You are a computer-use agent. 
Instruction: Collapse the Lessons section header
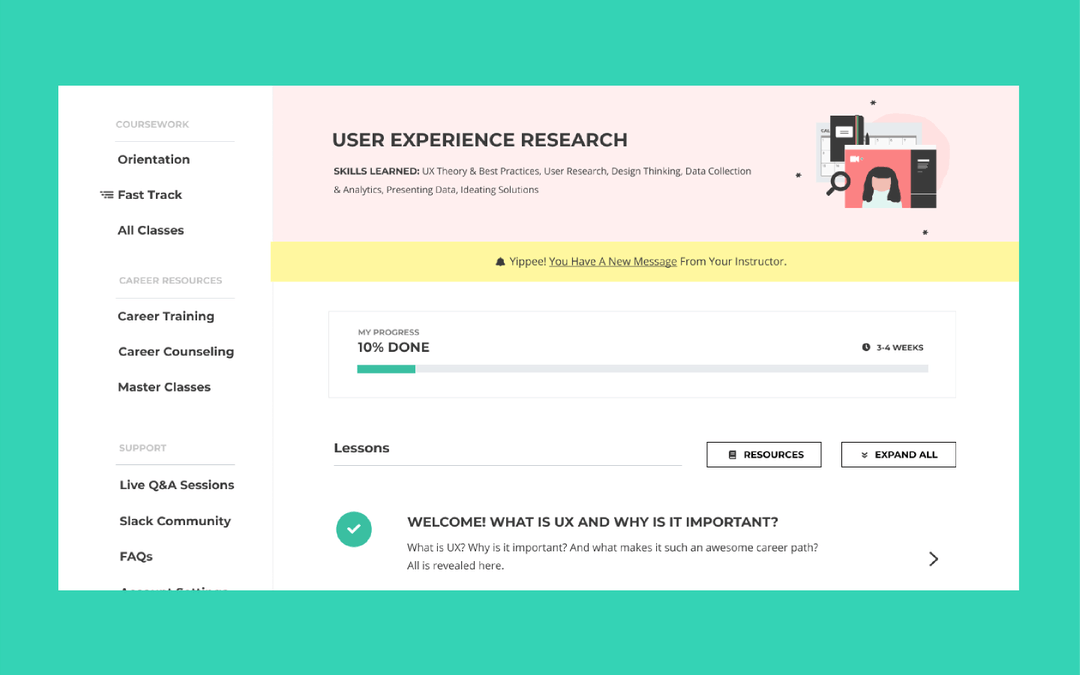point(362,448)
